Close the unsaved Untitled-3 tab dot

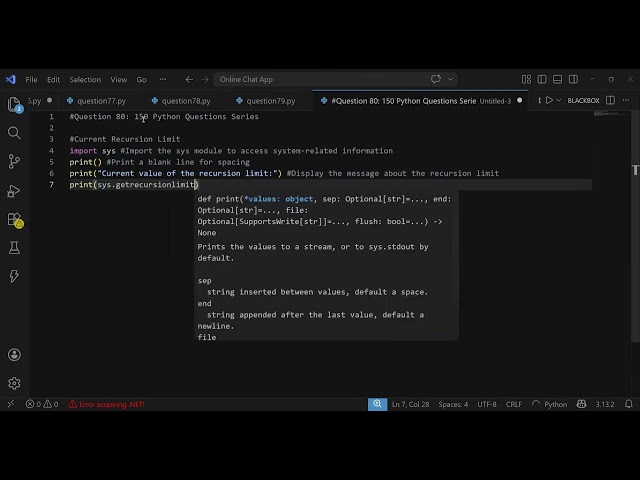point(519,100)
